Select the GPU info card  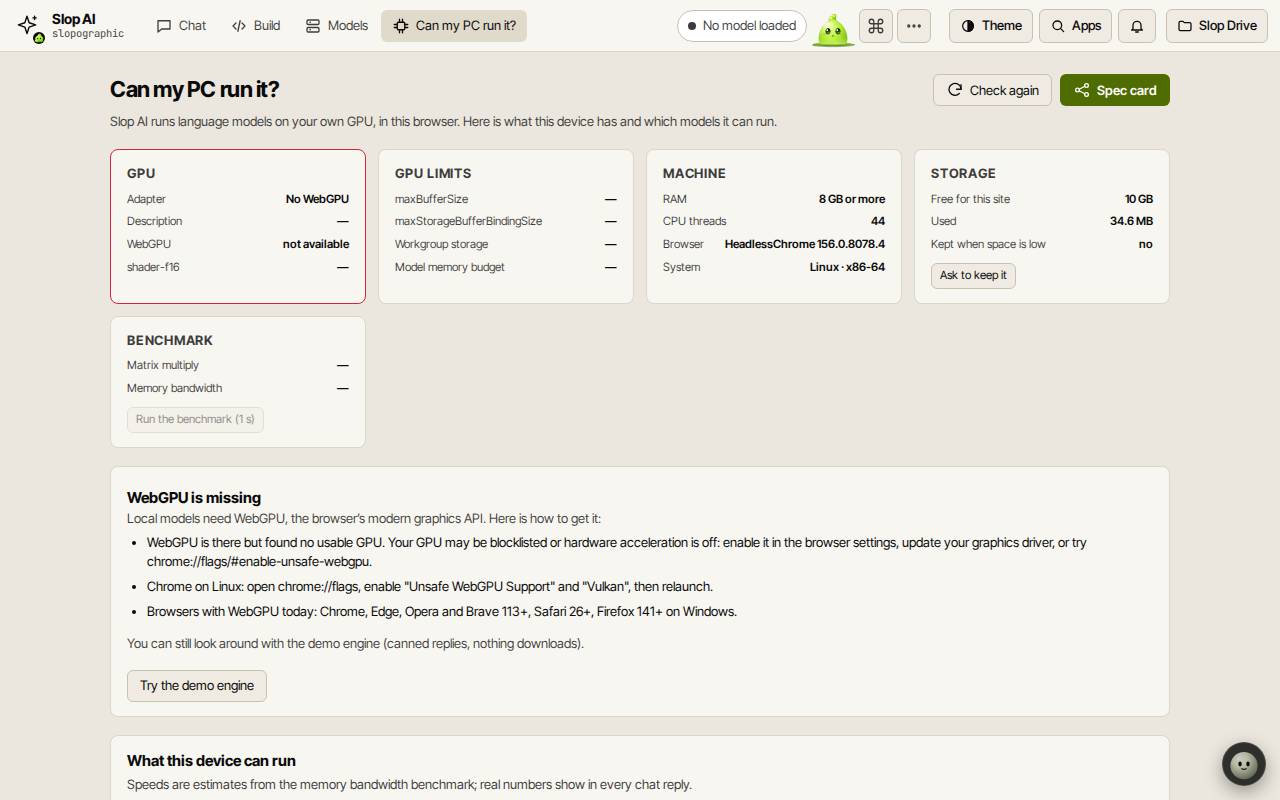pos(238,226)
